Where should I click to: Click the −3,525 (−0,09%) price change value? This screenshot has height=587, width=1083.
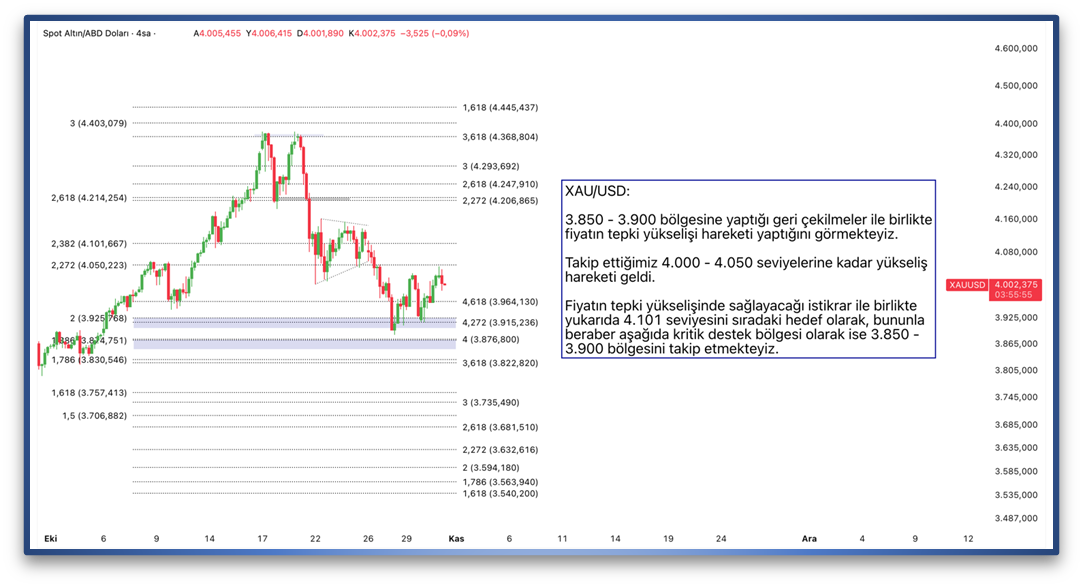click(x=435, y=33)
